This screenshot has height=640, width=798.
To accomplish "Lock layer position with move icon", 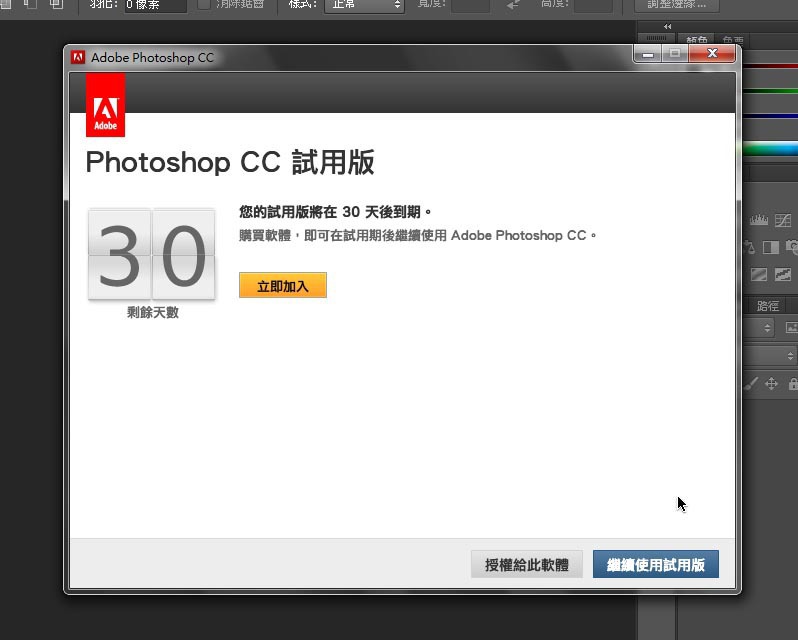I will 771,383.
